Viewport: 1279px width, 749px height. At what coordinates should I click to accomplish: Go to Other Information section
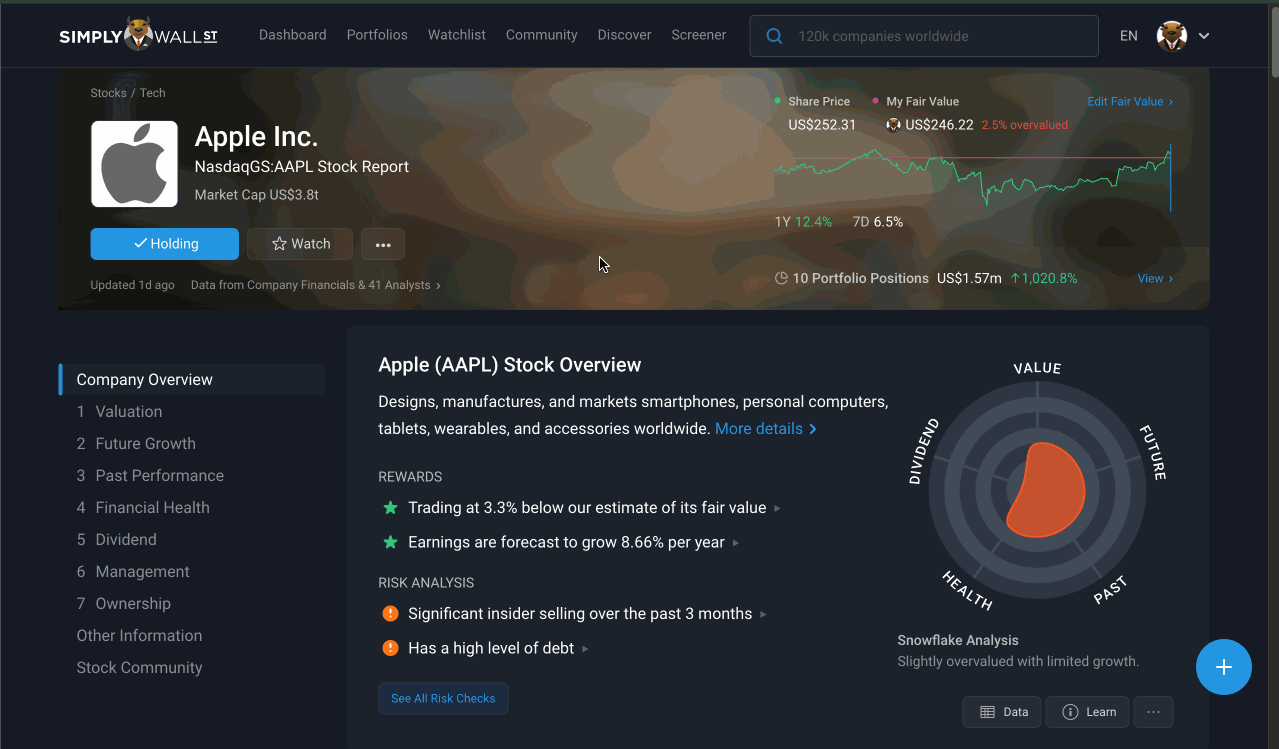tap(139, 636)
